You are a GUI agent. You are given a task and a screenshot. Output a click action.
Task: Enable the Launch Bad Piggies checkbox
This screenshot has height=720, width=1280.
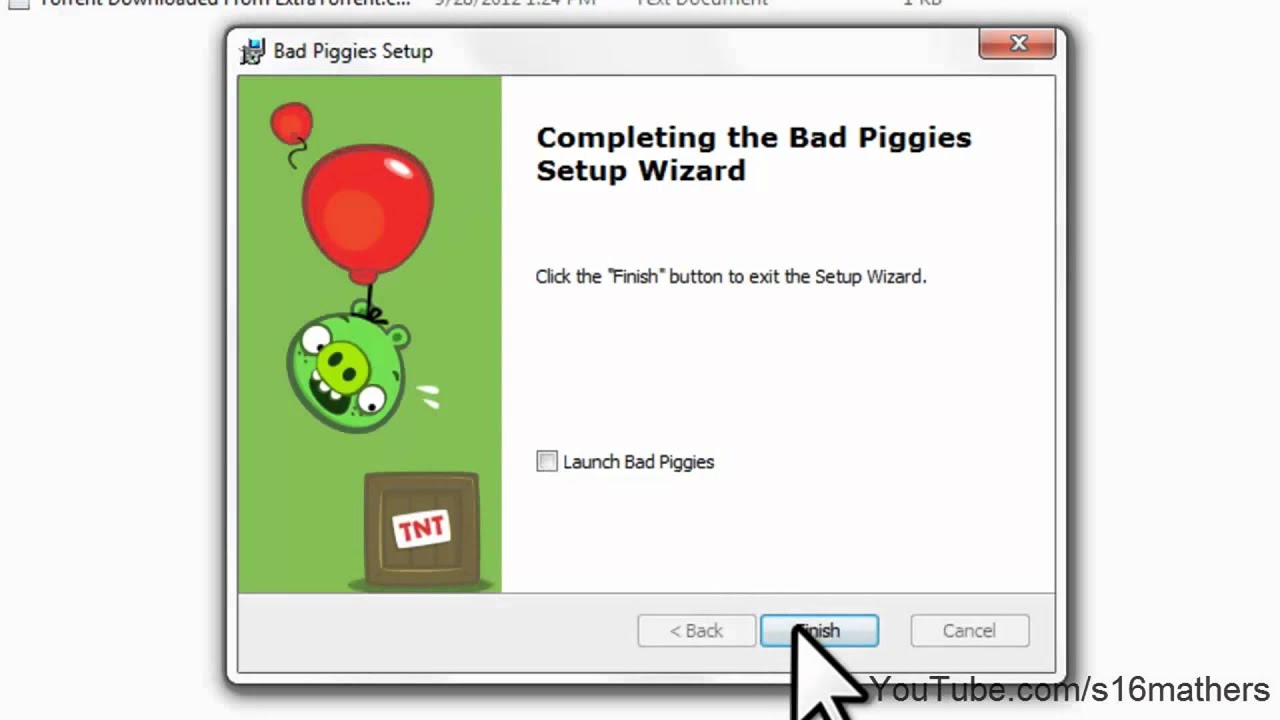pos(547,461)
